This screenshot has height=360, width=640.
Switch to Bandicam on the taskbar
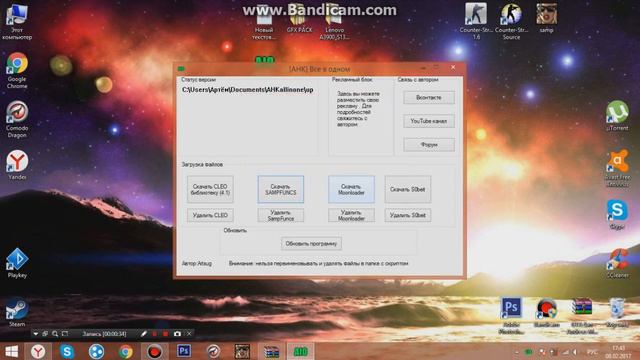(x=154, y=351)
